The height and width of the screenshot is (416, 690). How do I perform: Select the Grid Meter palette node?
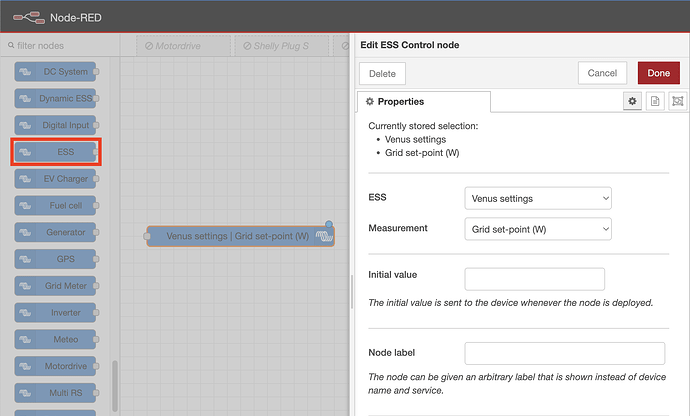[x=57, y=286]
